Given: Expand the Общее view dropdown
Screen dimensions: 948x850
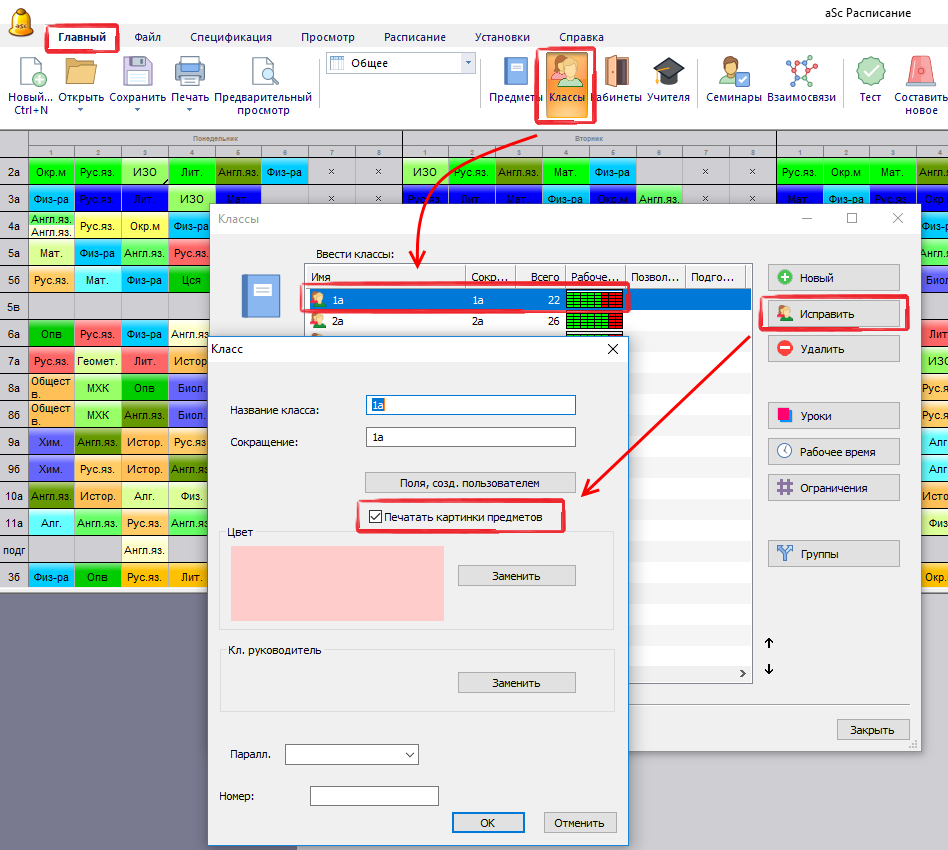Looking at the screenshot, I should click(x=467, y=63).
